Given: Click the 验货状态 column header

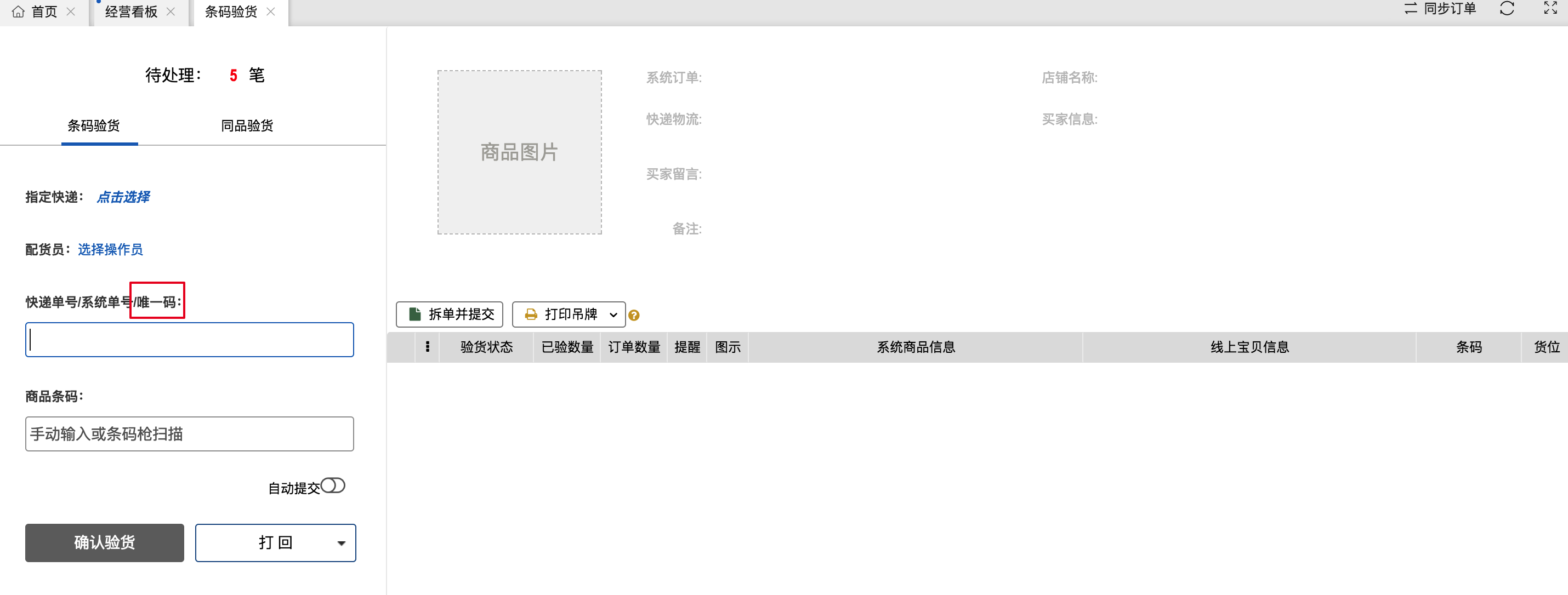Looking at the screenshot, I should coord(486,347).
